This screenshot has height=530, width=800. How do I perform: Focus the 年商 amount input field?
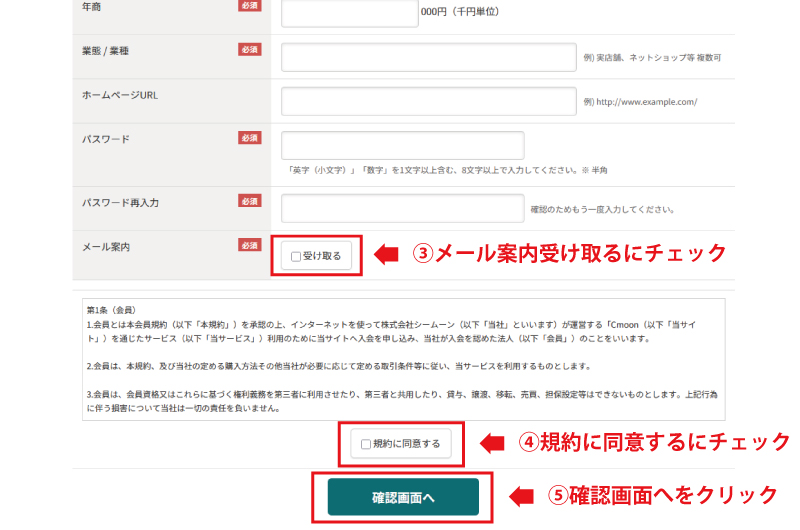(x=349, y=13)
